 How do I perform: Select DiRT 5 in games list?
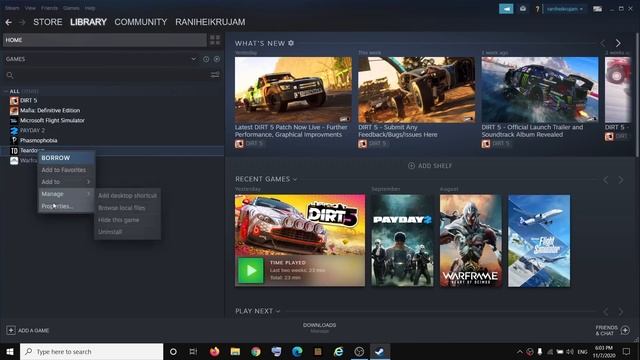click(x=29, y=100)
